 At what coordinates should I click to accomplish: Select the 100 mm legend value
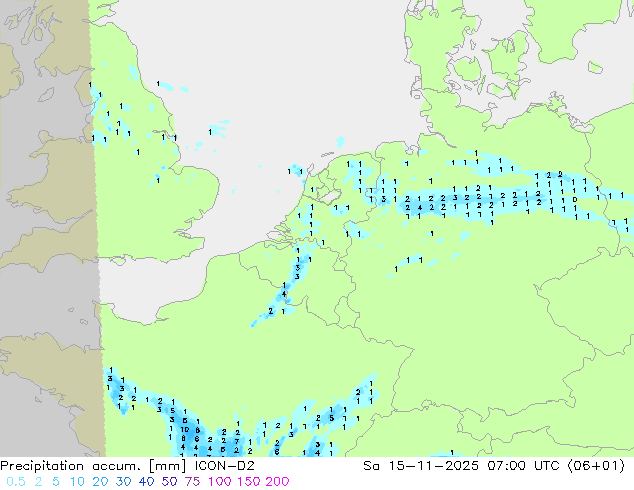(x=220, y=482)
